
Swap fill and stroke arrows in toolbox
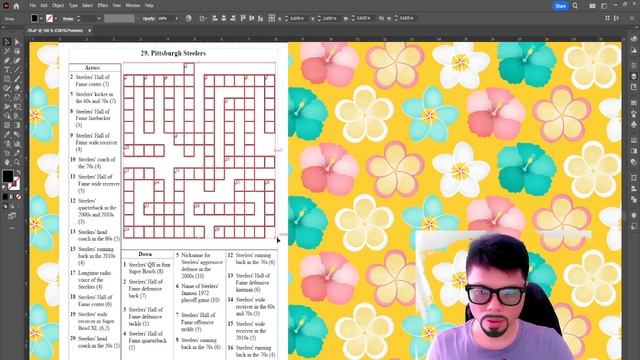pos(18,172)
